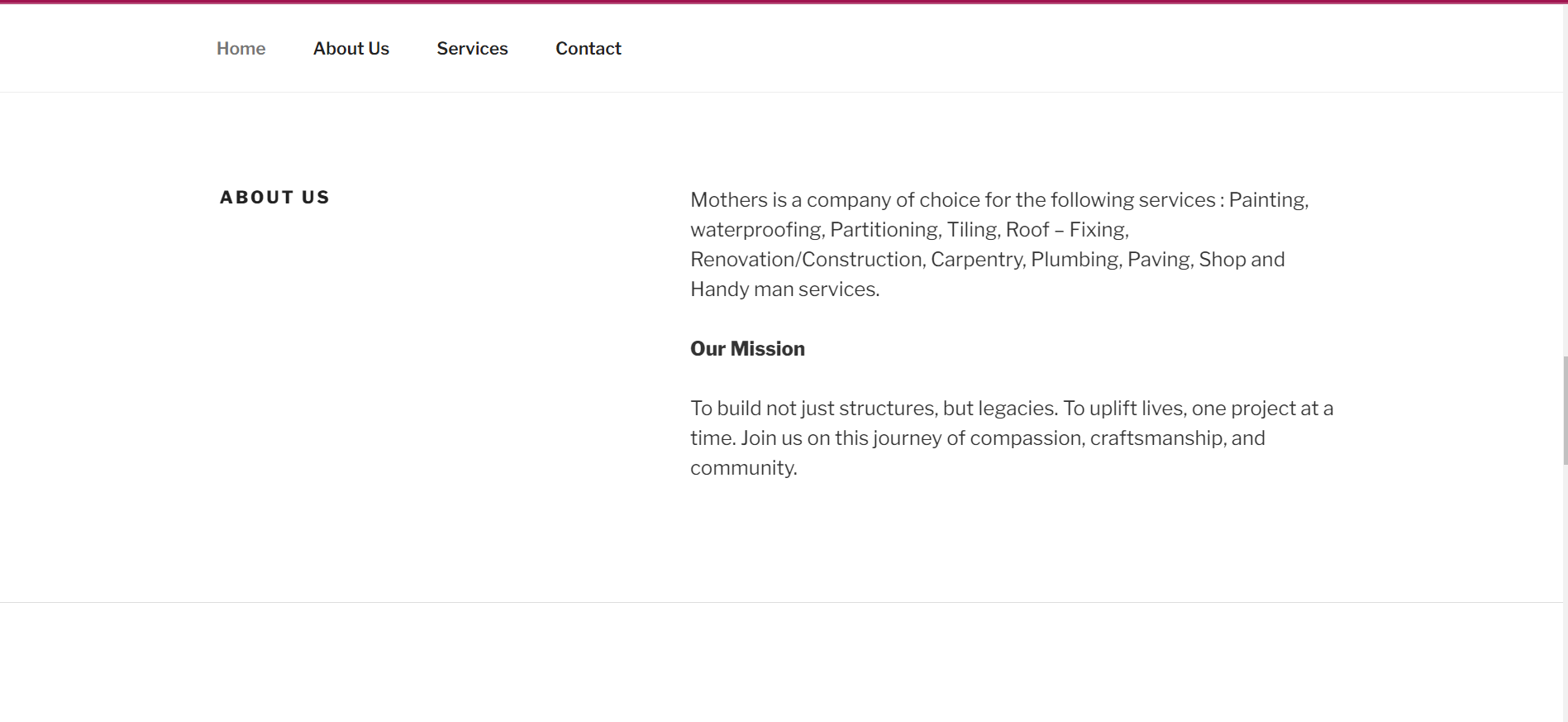Go to the About Us page
The width and height of the screenshot is (1568, 722).
(x=350, y=49)
